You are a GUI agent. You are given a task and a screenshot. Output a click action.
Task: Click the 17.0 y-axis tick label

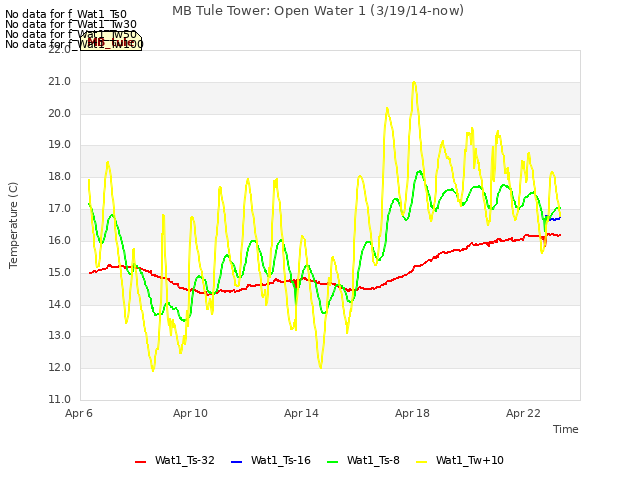coord(60,209)
